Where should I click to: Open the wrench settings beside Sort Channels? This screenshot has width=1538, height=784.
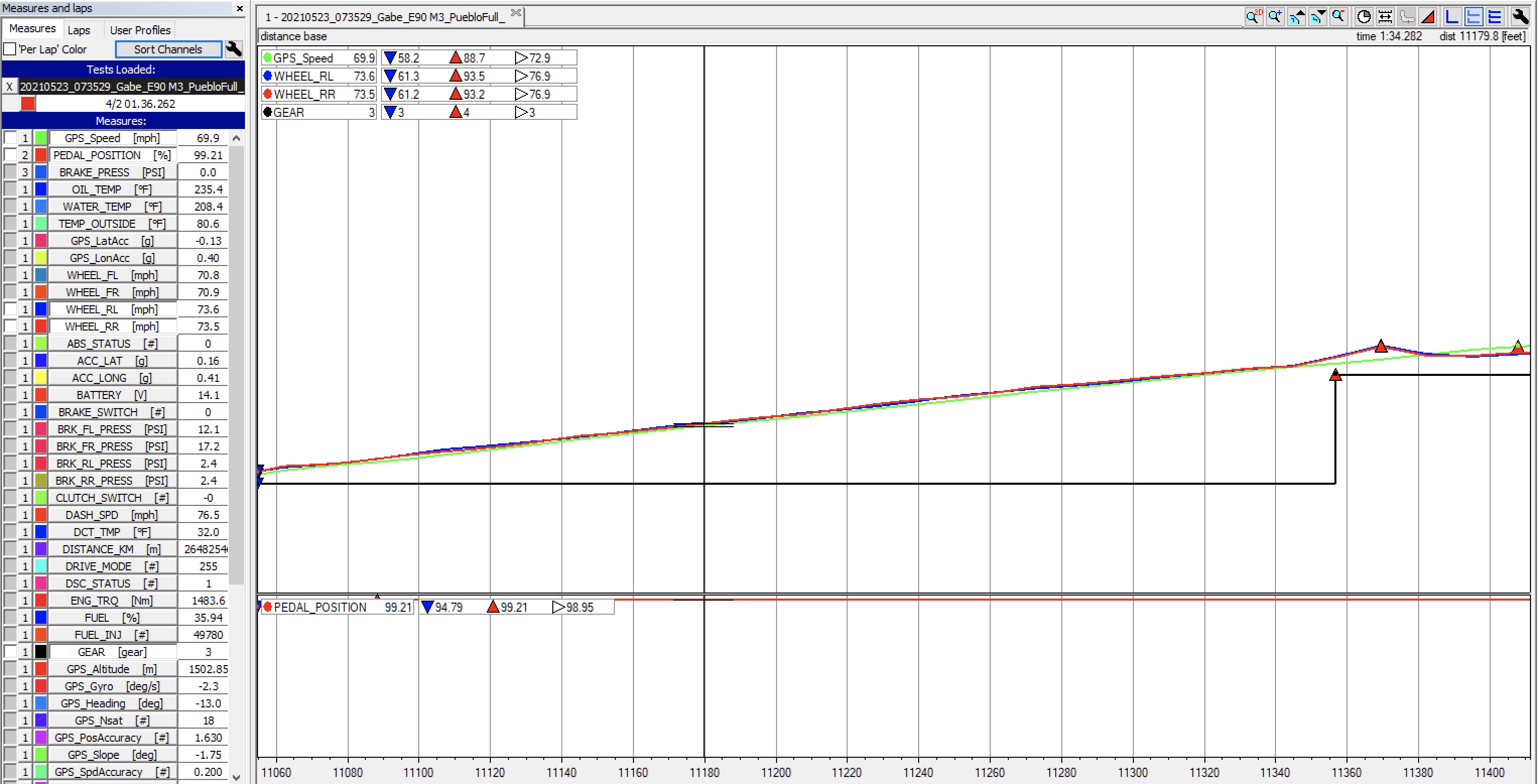point(234,49)
